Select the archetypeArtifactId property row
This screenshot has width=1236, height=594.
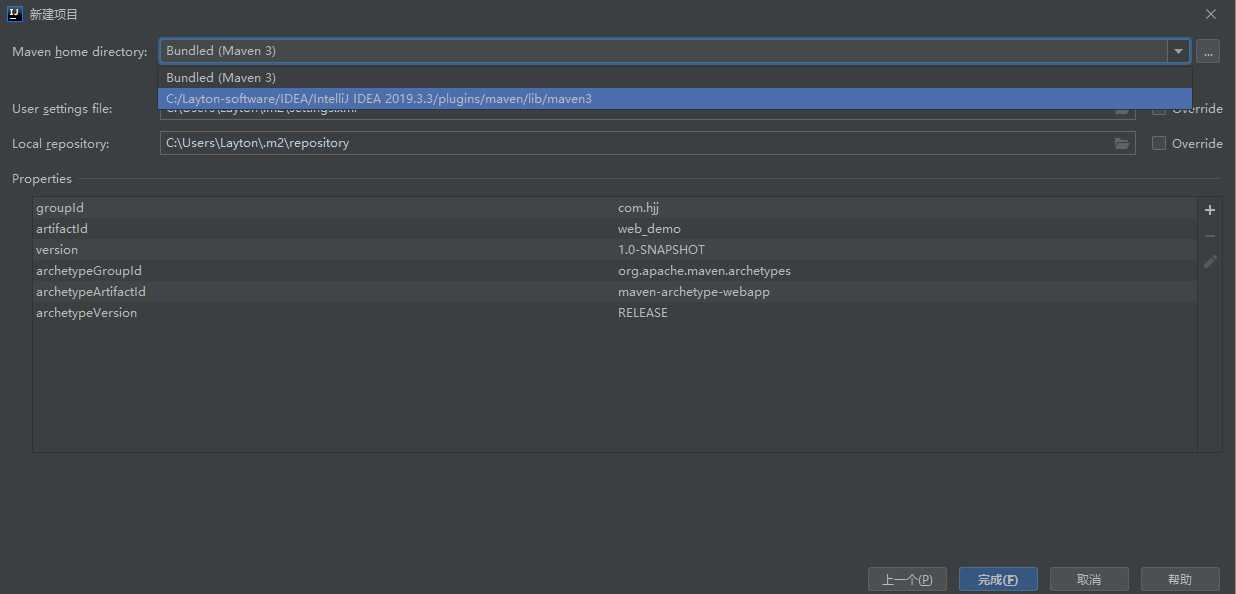615,291
